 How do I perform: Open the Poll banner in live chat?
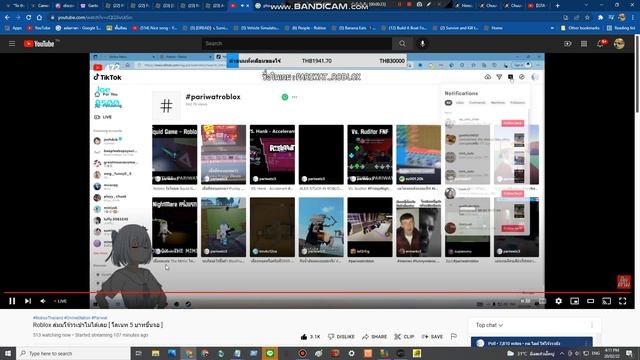(x=533, y=343)
